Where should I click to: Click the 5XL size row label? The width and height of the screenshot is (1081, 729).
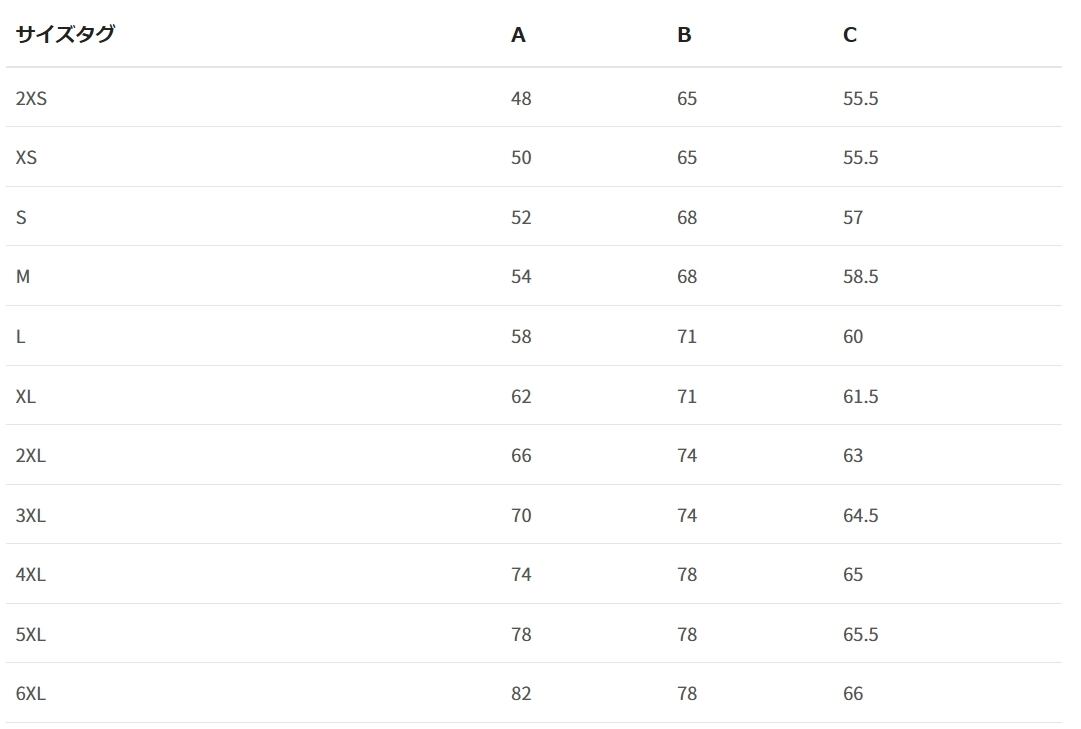click(x=31, y=635)
